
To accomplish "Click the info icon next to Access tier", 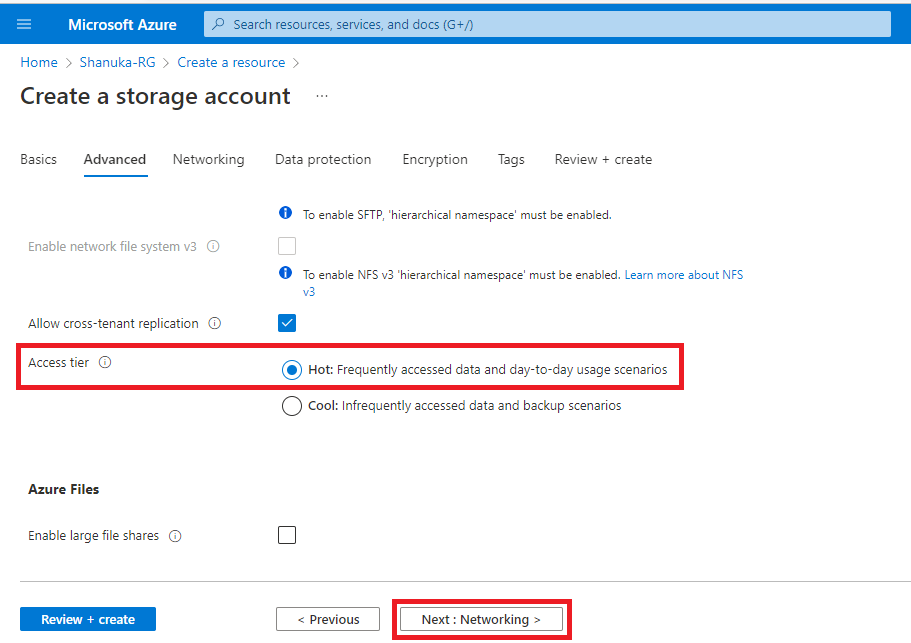I will tap(105, 362).
